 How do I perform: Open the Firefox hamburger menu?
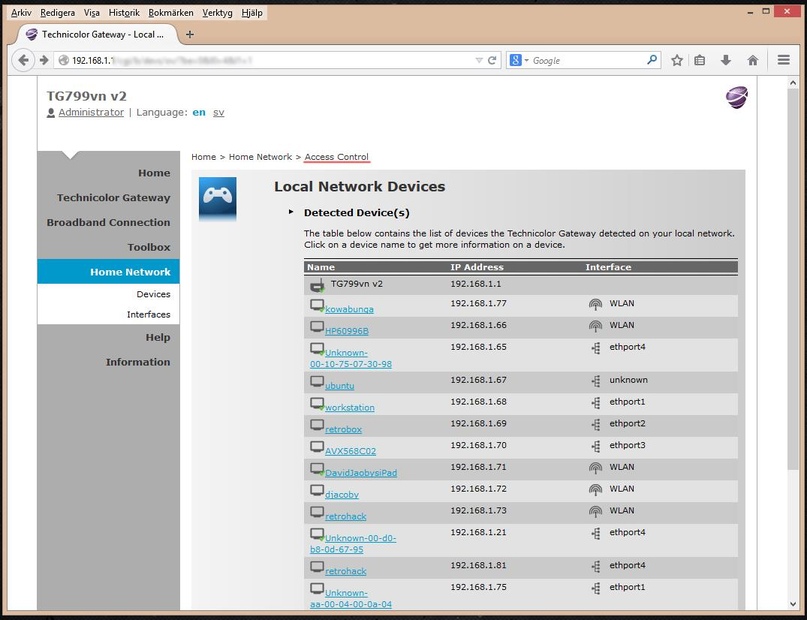[x=783, y=60]
